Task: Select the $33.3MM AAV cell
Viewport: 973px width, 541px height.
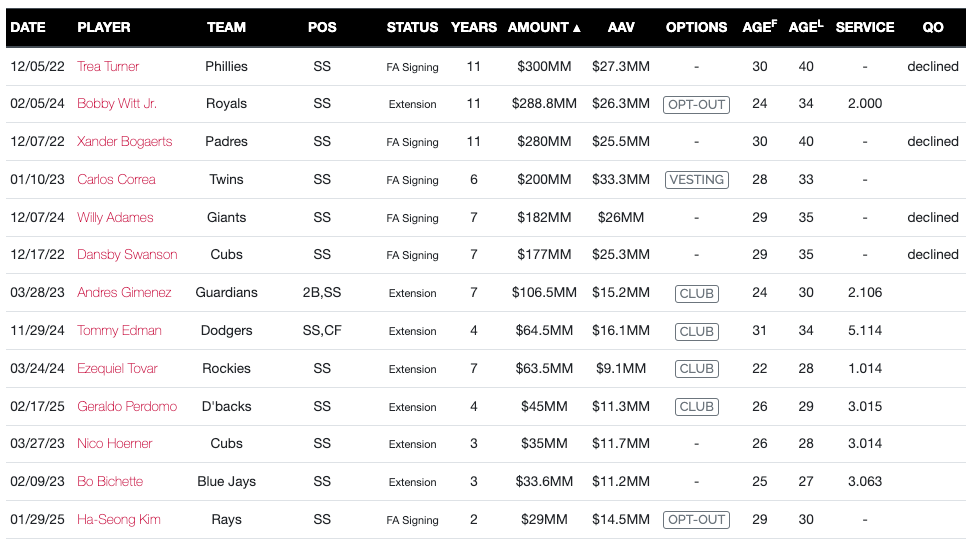Action: coord(621,179)
